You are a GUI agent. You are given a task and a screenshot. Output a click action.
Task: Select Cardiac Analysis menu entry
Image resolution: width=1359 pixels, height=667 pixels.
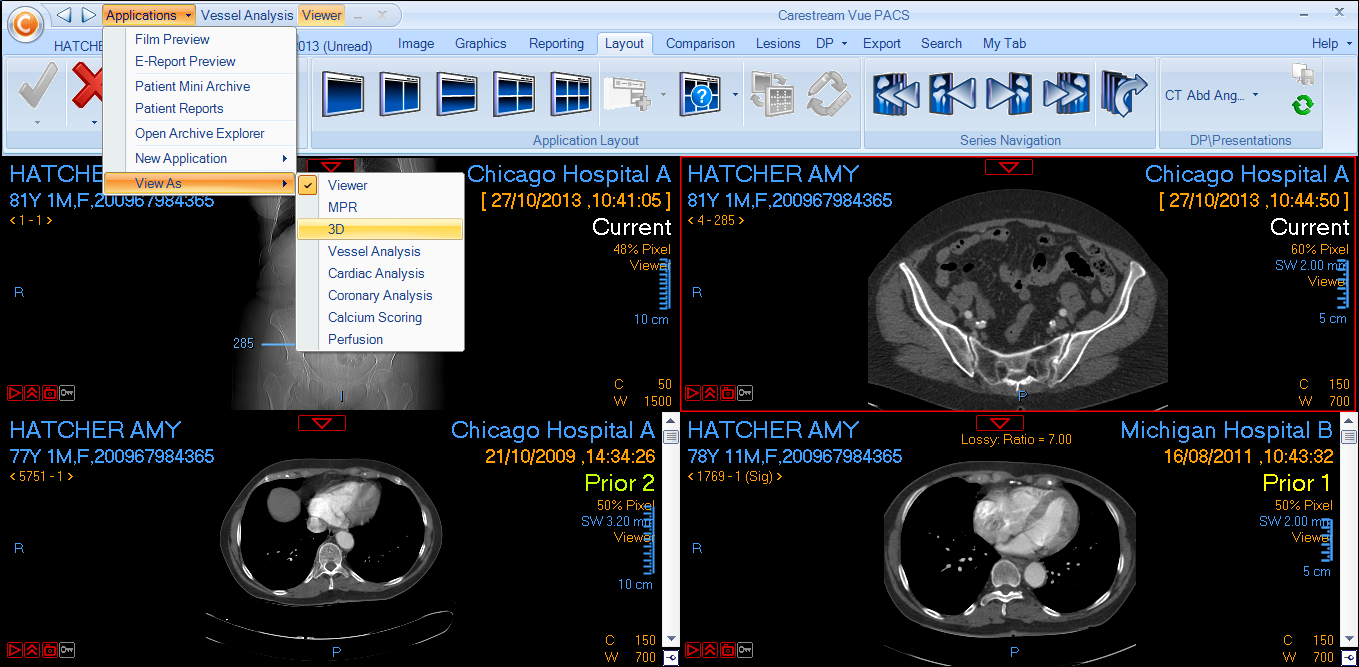click(x=380, y=273)
